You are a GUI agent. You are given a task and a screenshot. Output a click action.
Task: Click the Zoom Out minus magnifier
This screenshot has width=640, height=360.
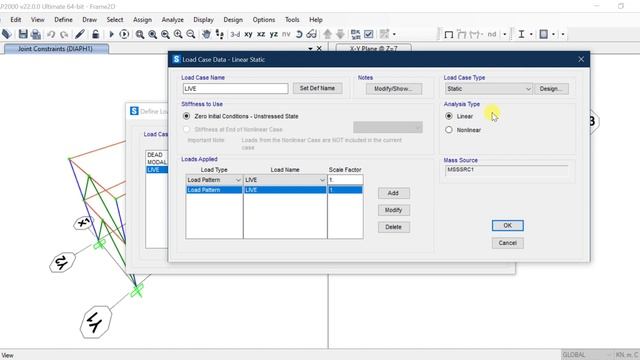click(x=191, y=34)
